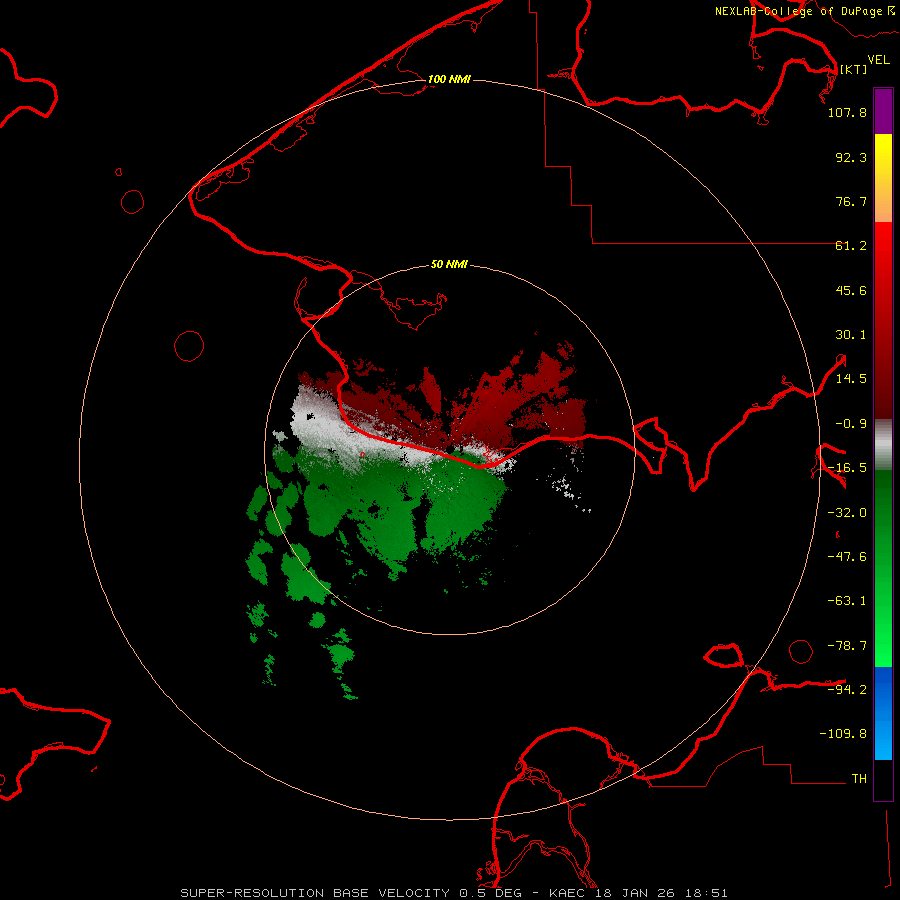Select the -78.7 scale value
The width and height of the screenshot is (900, 900).
847,646
